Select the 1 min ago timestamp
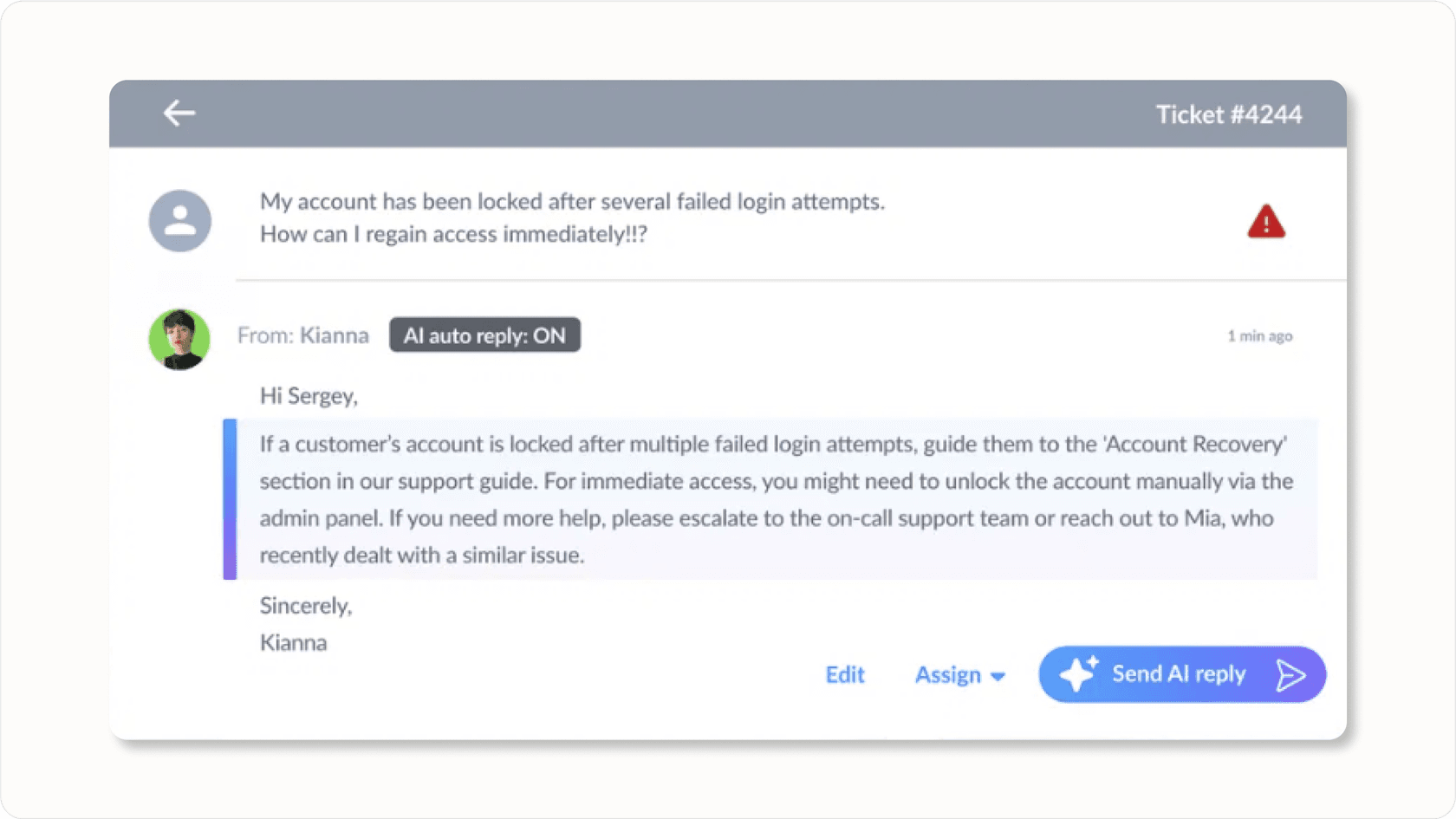This screenshot has height=819, width=1456. pyautogui.click(x=1260, y=336)
